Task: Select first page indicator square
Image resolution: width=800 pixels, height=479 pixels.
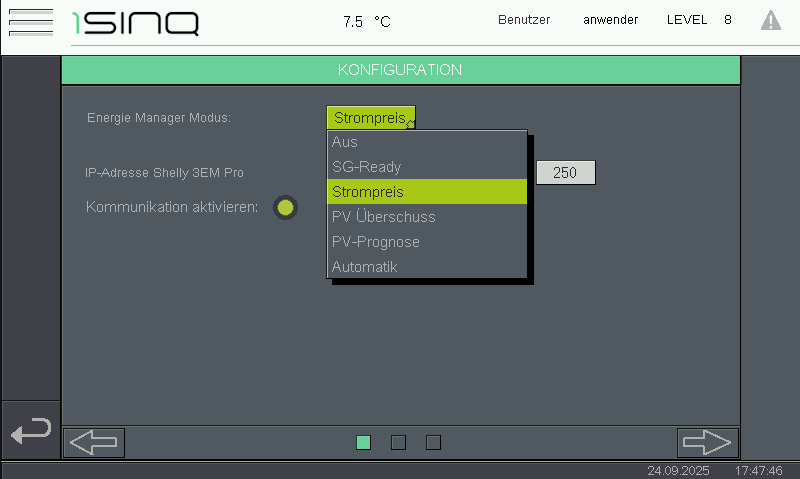Action: (363, 442)
